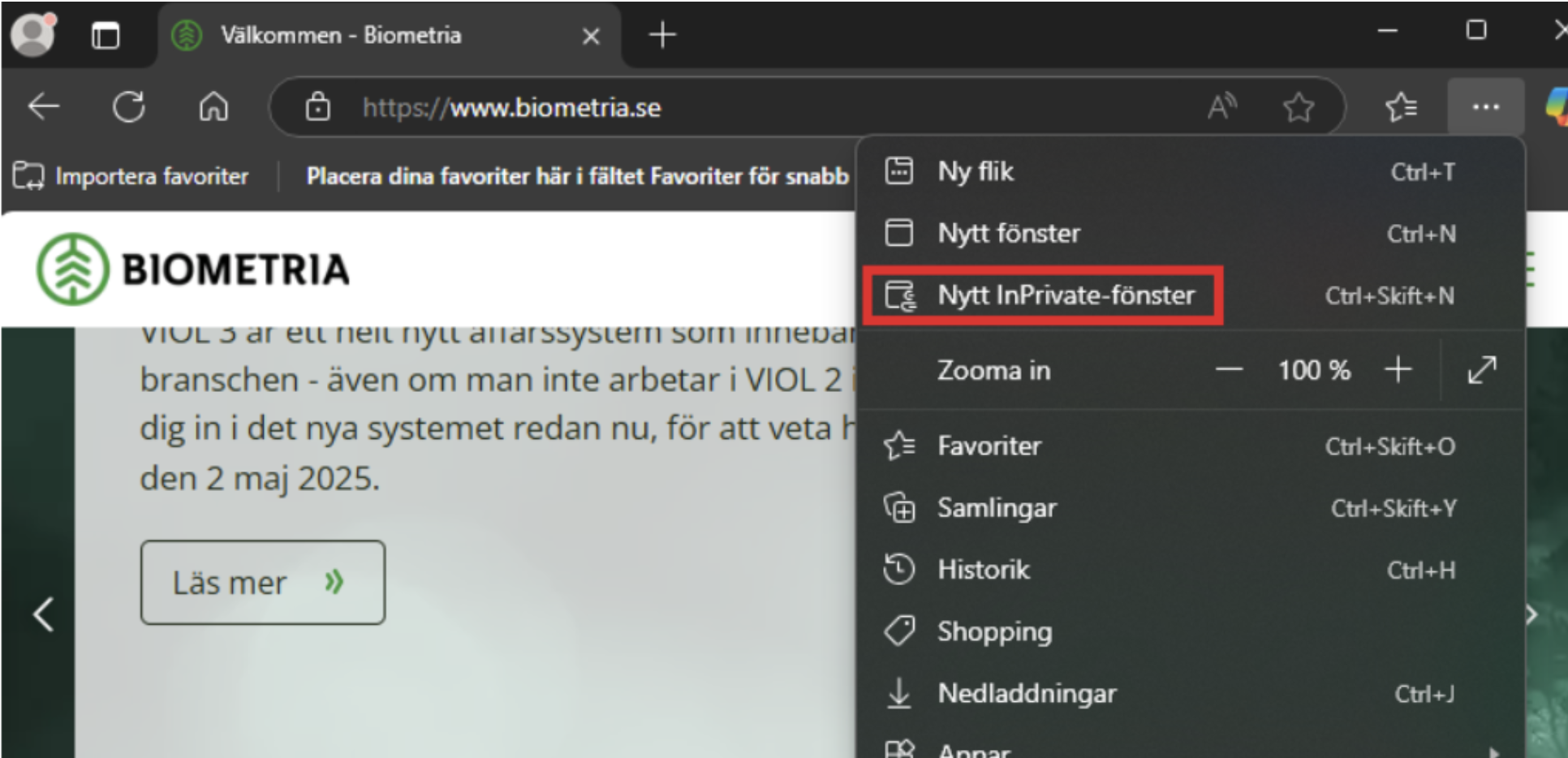Click the 100 % zoom value

1314,370
